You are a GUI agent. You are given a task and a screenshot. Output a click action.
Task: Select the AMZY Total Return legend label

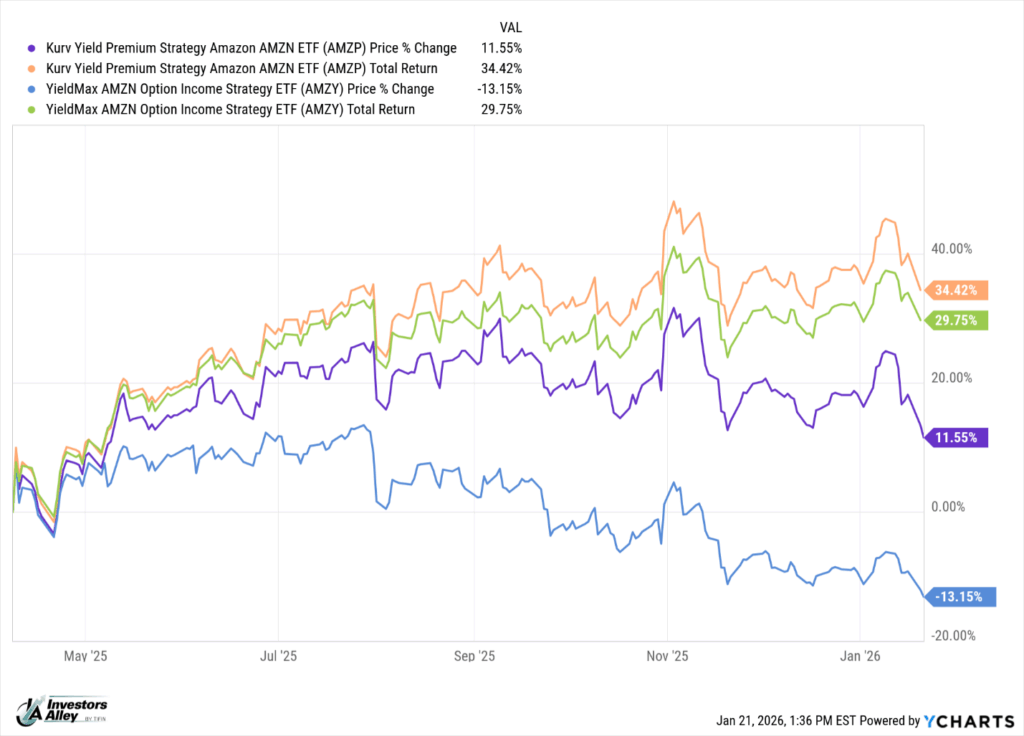click(x=228, y=109)
